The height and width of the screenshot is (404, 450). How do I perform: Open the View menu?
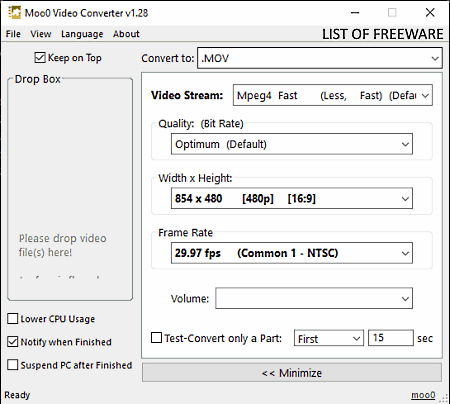[x=41, y=34]
